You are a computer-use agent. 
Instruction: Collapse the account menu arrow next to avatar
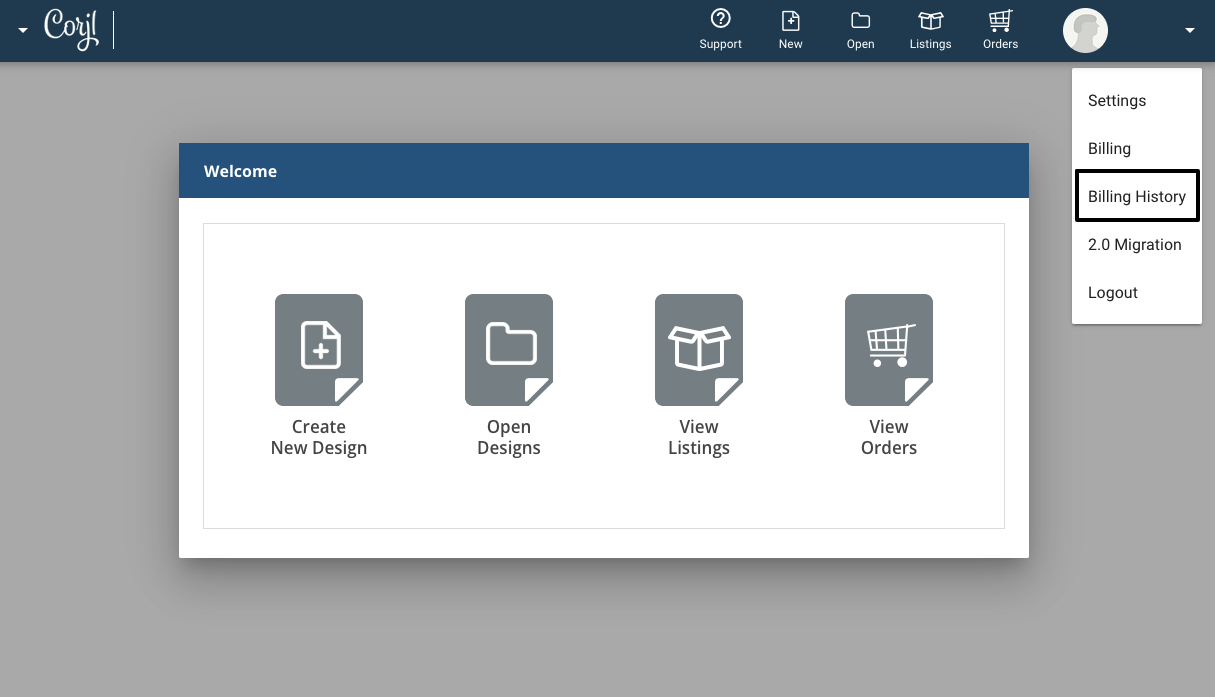coord(1190,31)
